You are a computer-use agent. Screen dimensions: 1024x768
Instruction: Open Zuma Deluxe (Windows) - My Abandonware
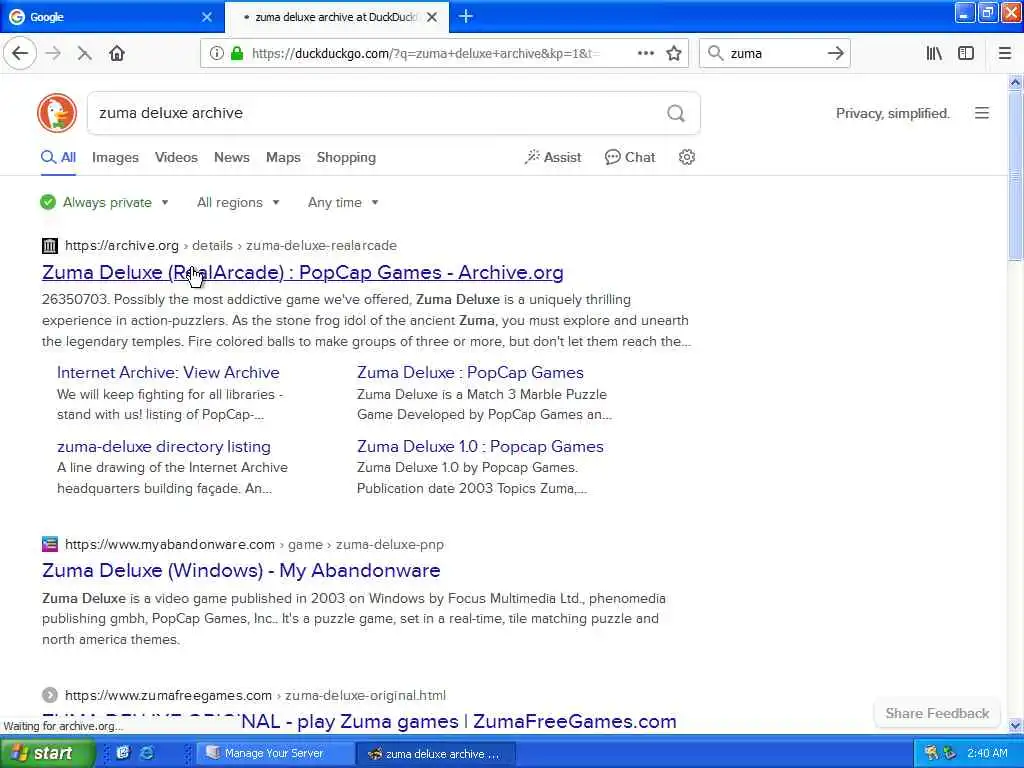point(241,570)
